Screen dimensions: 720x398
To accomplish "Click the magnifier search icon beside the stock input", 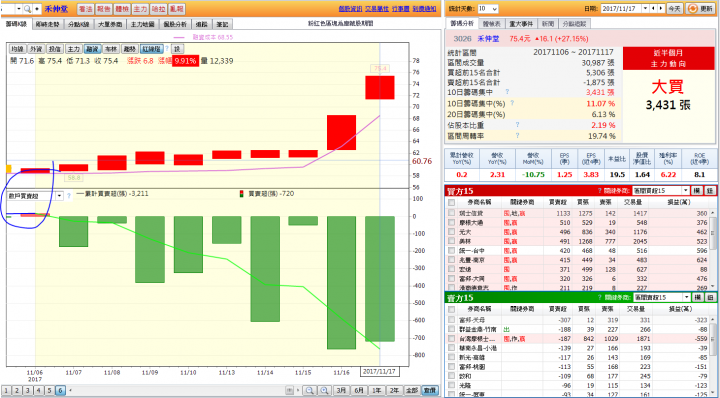I will [x=28, y=8].
